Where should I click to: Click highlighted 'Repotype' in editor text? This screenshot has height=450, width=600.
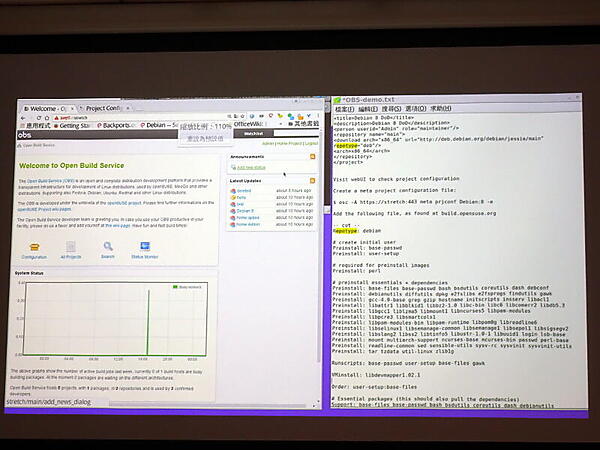pos(346,231)
